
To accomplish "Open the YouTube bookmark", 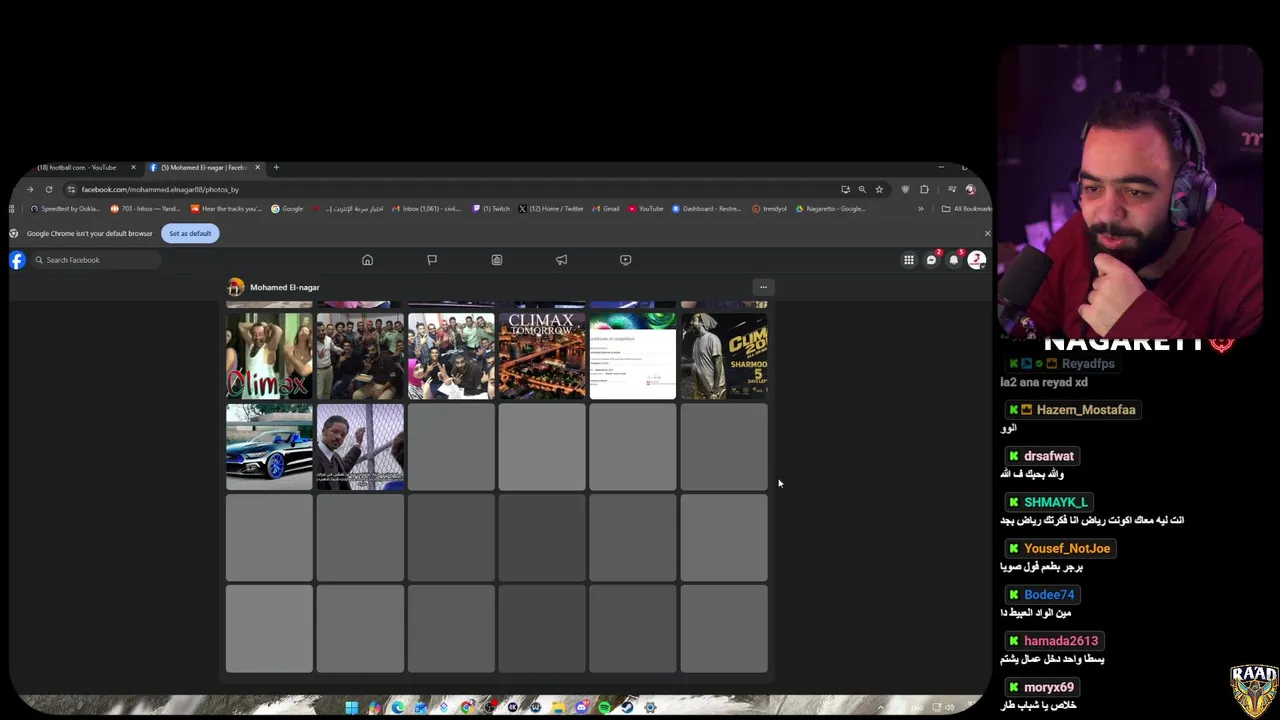I will (x=646, y=209).
